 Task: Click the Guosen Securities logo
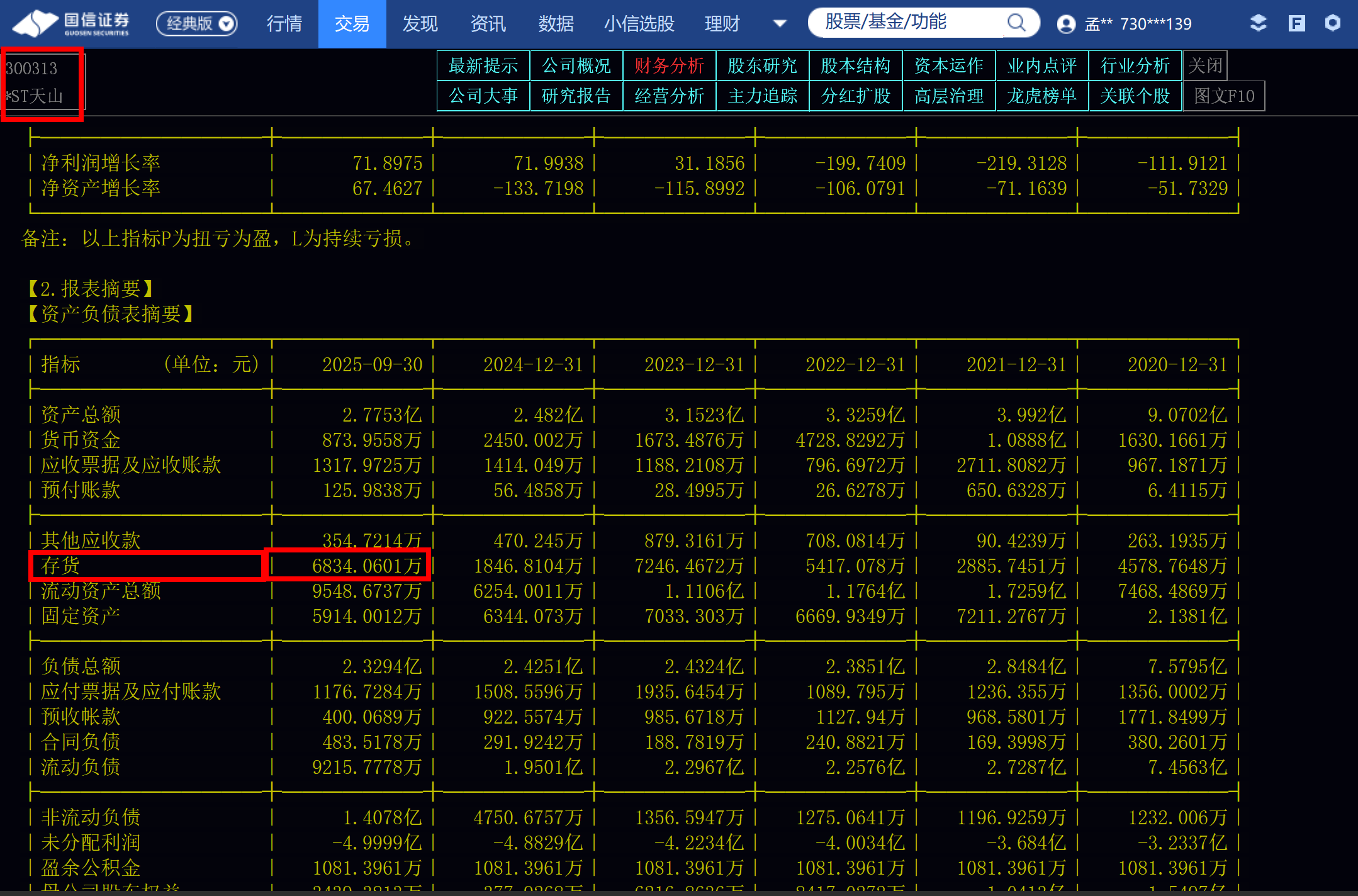[71, 24]
